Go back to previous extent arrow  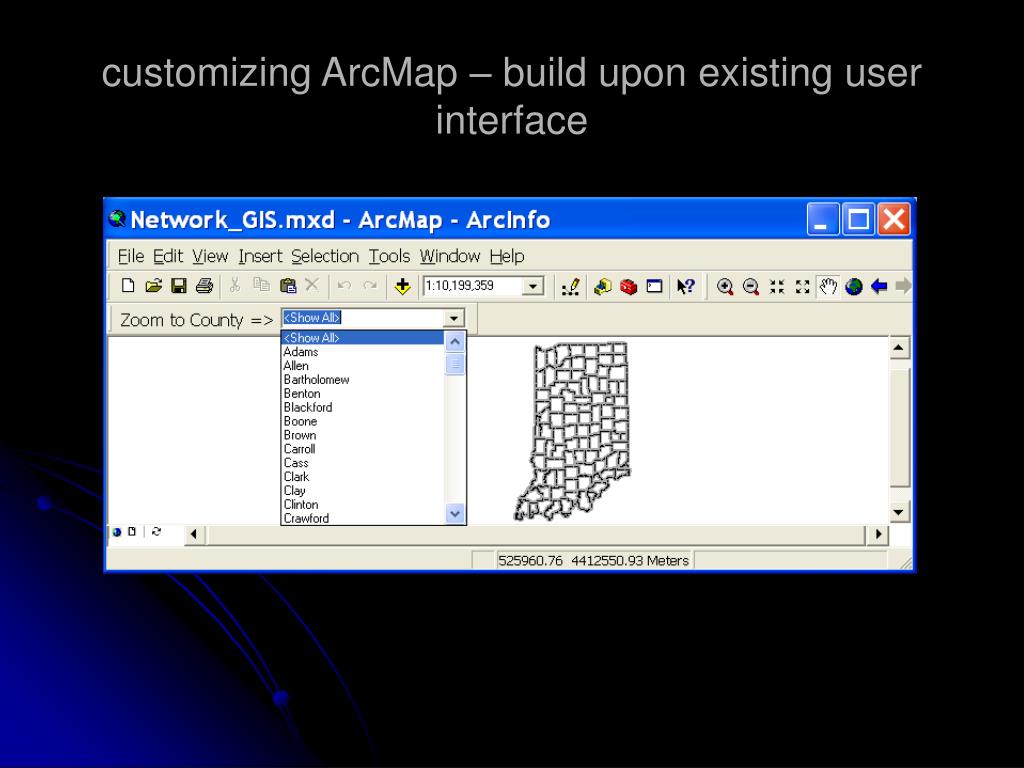(879, 286)
